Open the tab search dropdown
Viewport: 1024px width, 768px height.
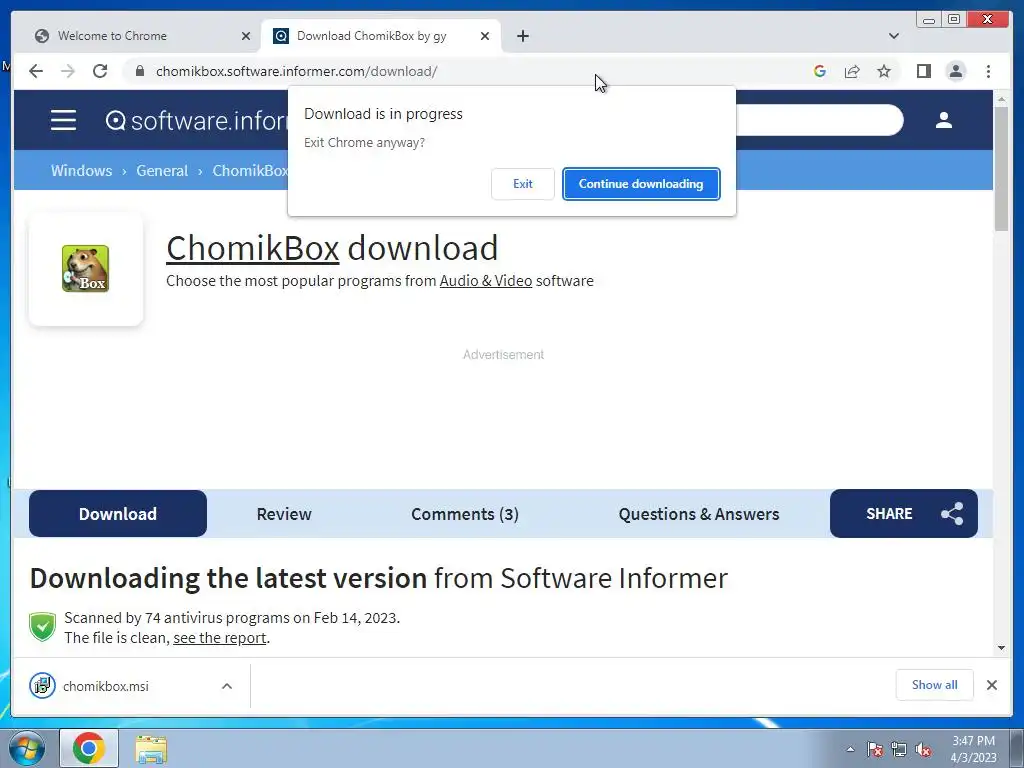(x=894, y=36)
